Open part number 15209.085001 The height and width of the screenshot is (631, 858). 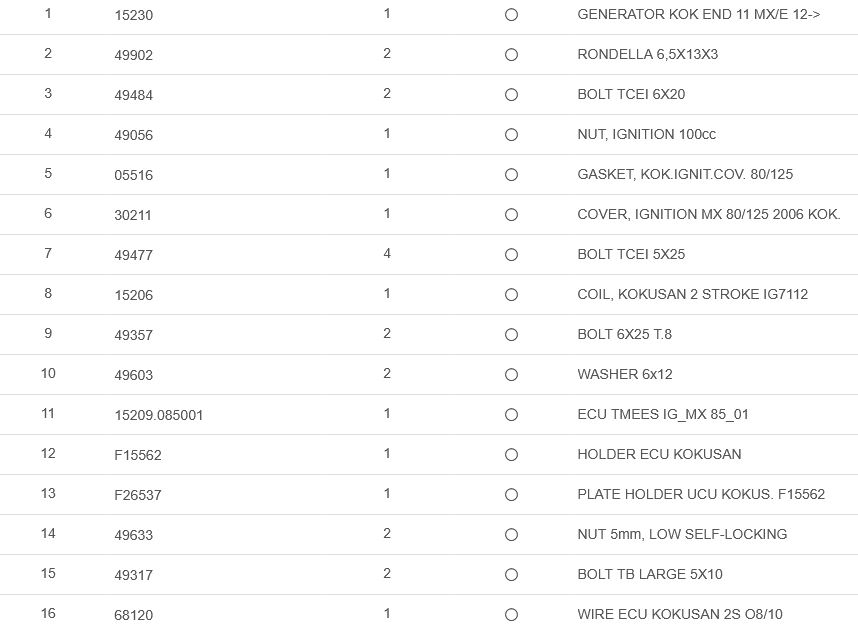pos(159,415)
